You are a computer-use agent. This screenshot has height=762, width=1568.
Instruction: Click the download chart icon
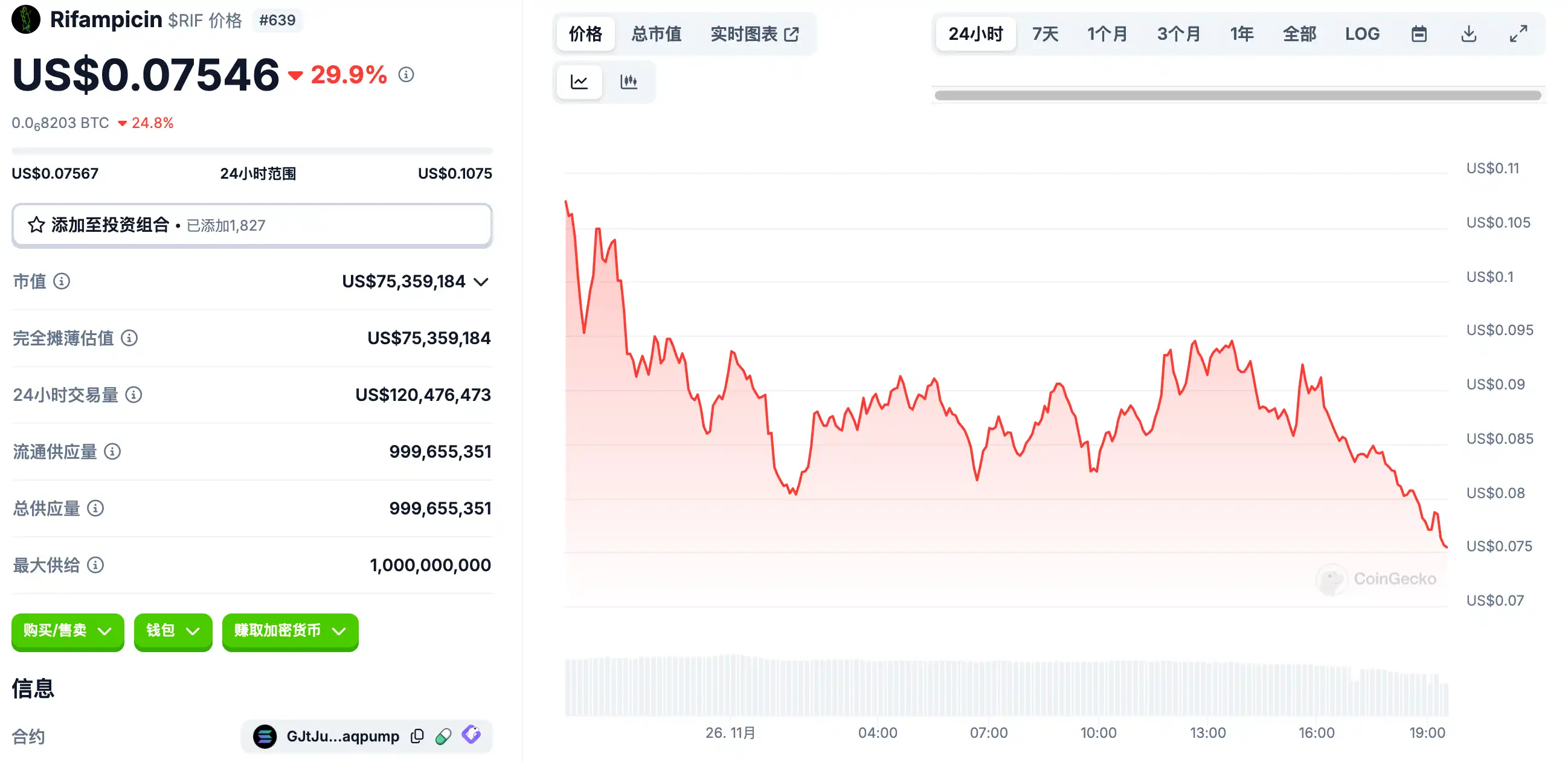point(1469,34)
